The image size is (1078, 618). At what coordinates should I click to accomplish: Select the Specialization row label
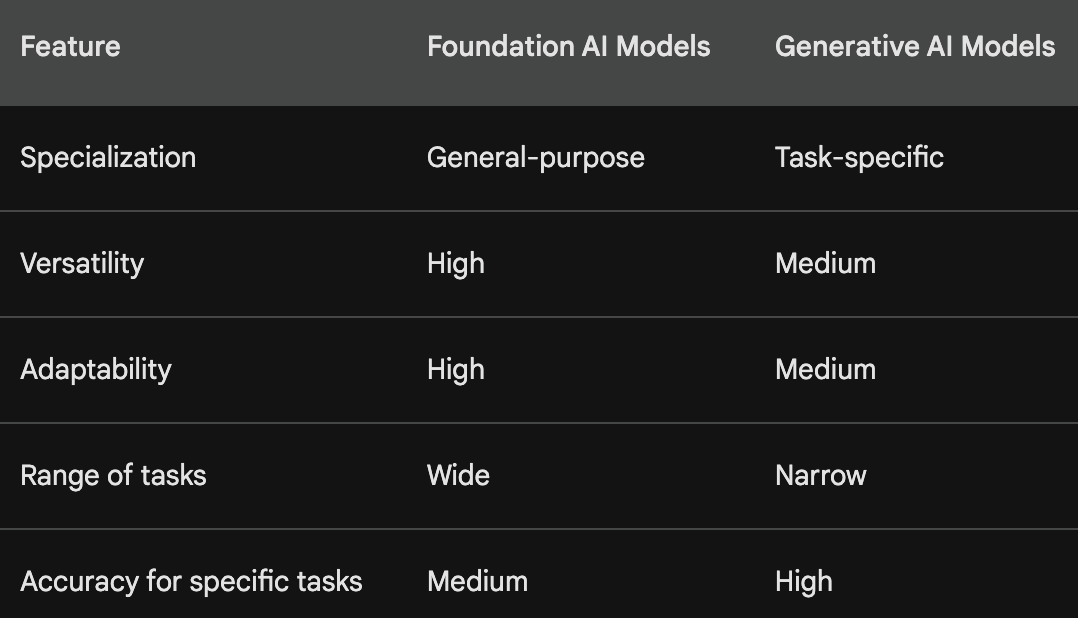(x=108, y=158)
